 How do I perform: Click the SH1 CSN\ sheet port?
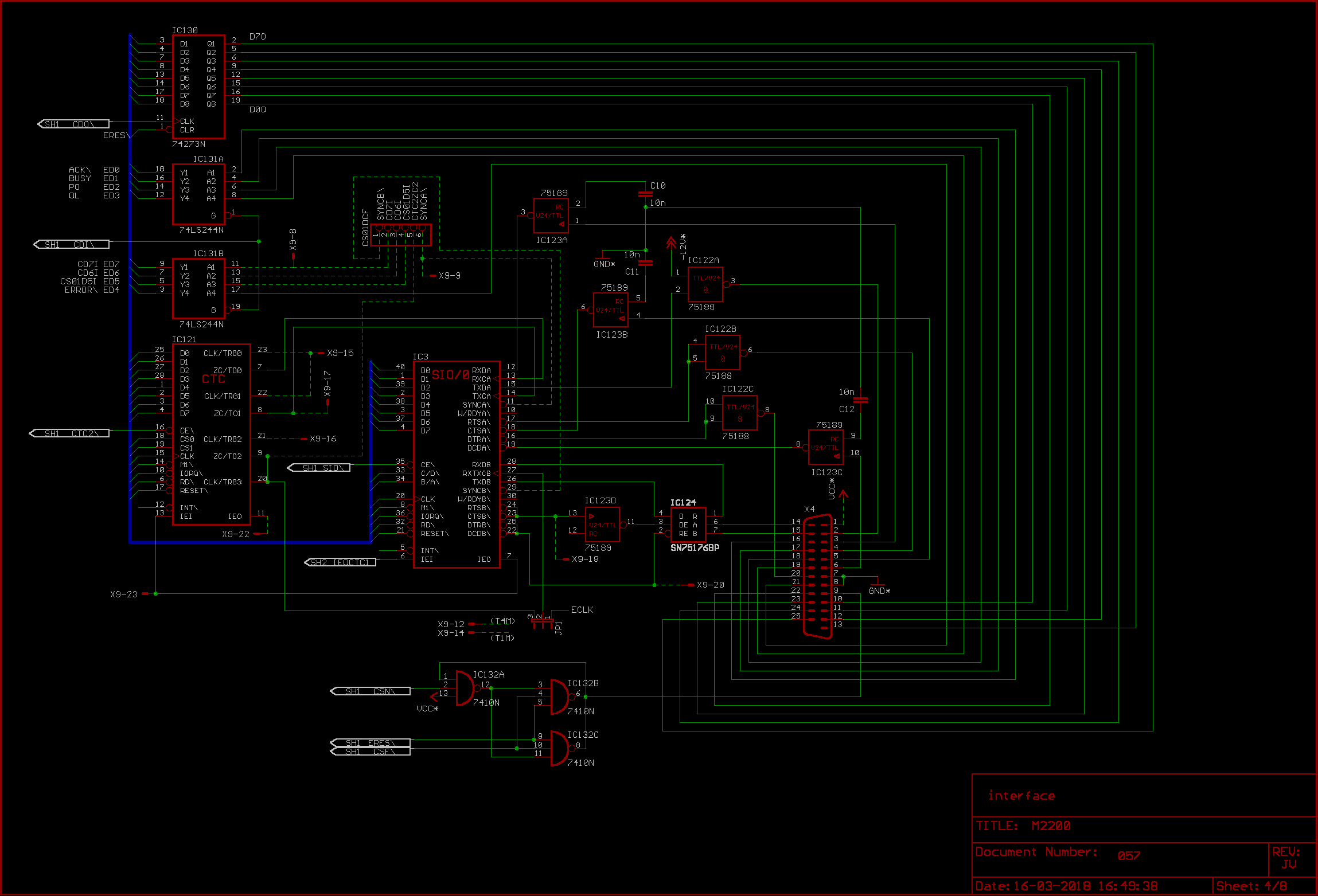tap(371, 691)
